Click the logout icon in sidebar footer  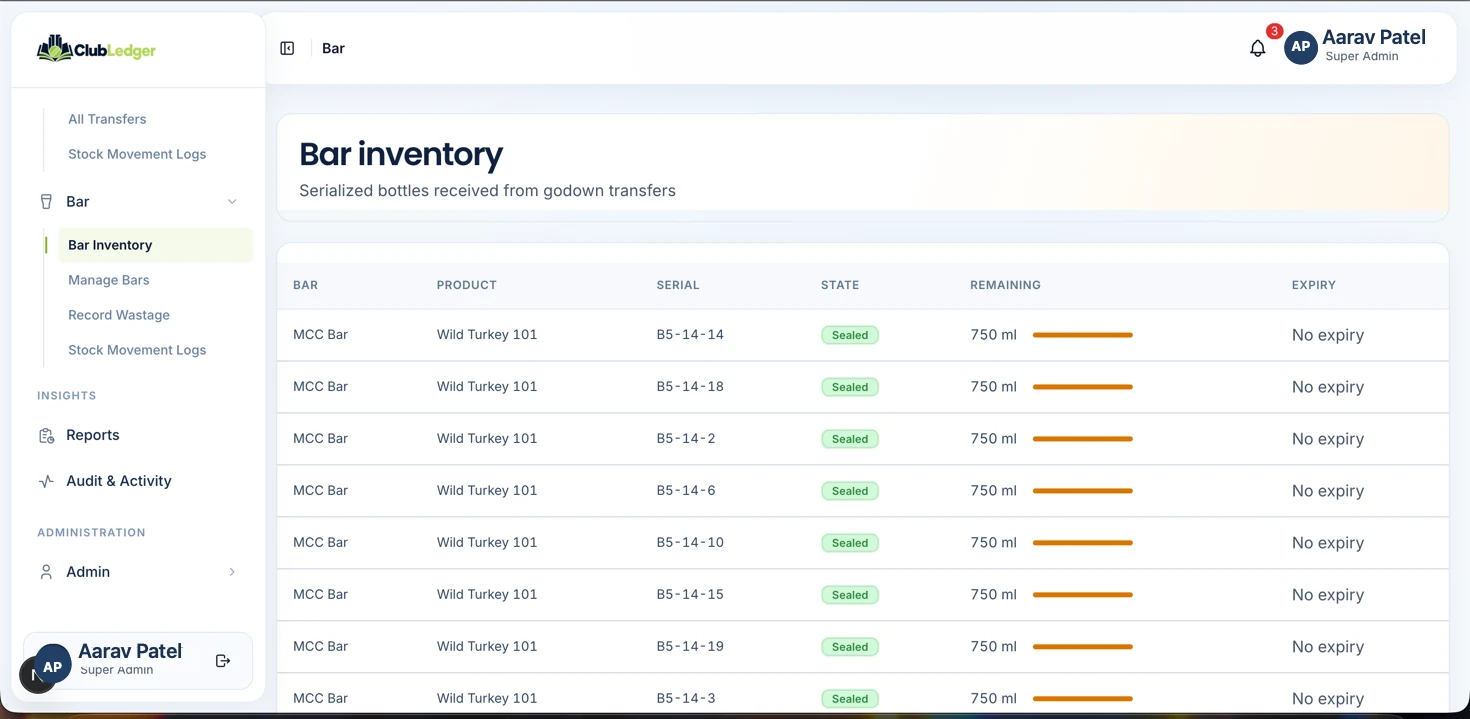pyautogui.click(x=223, y=661)
